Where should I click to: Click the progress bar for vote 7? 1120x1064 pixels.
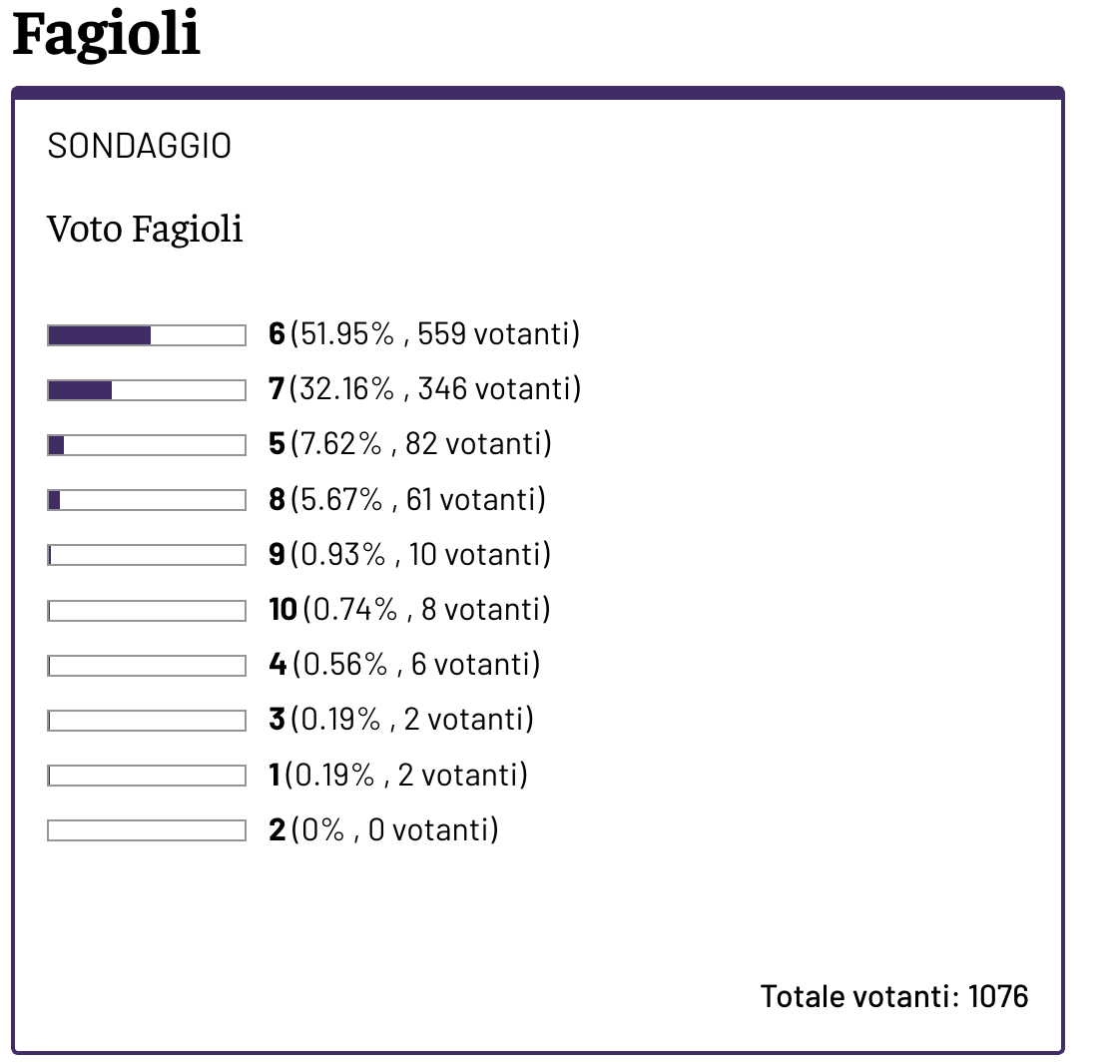147,390
